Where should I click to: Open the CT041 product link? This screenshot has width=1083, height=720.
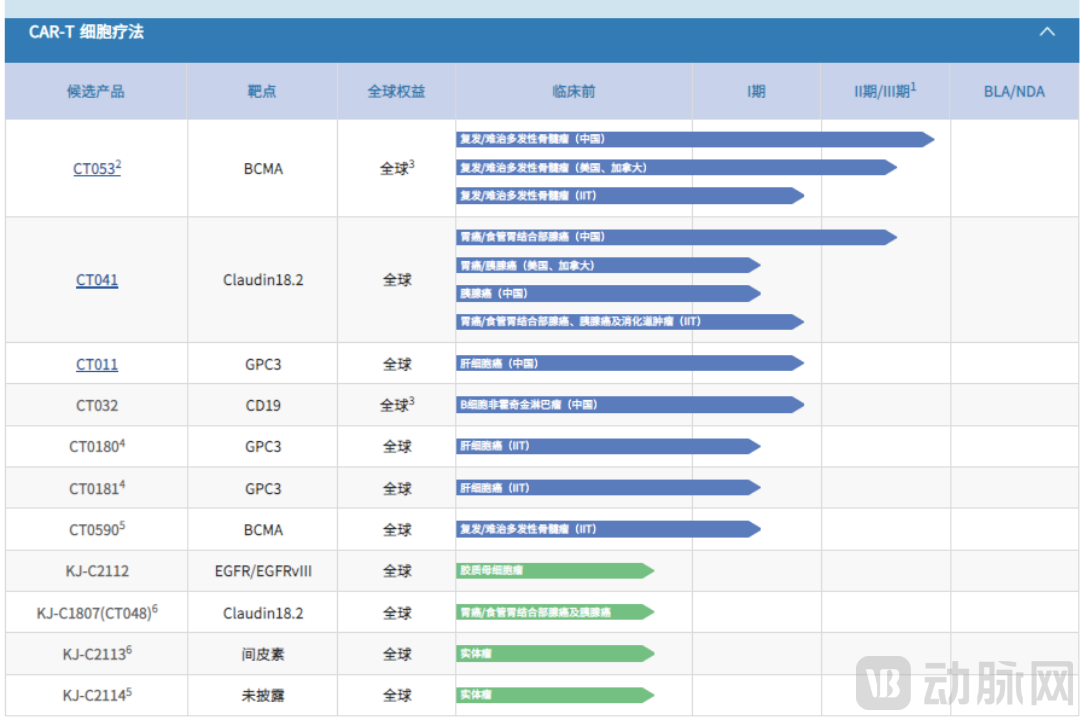[97, 280]
